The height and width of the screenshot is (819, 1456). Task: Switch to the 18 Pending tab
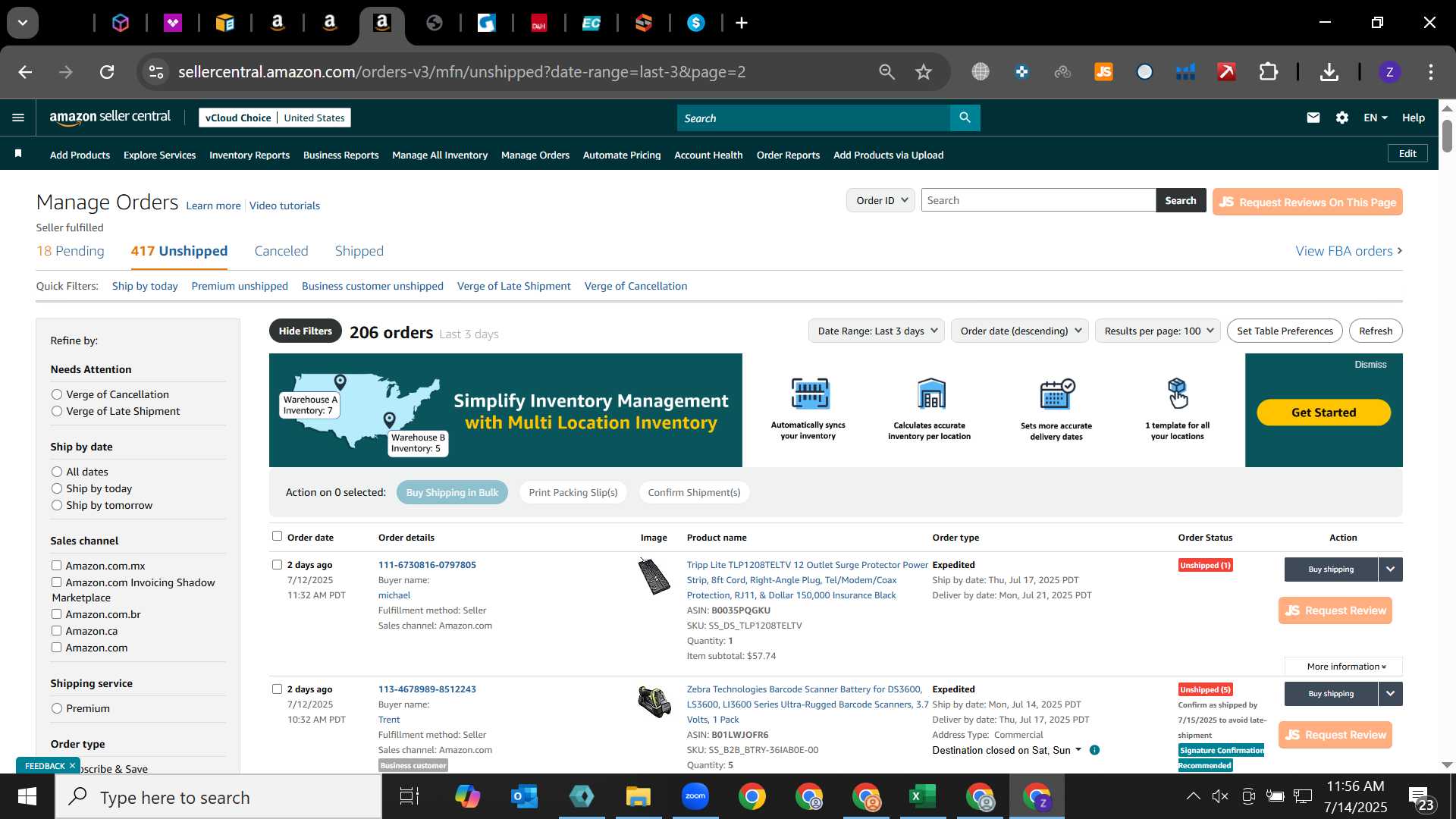coord(71,251)
